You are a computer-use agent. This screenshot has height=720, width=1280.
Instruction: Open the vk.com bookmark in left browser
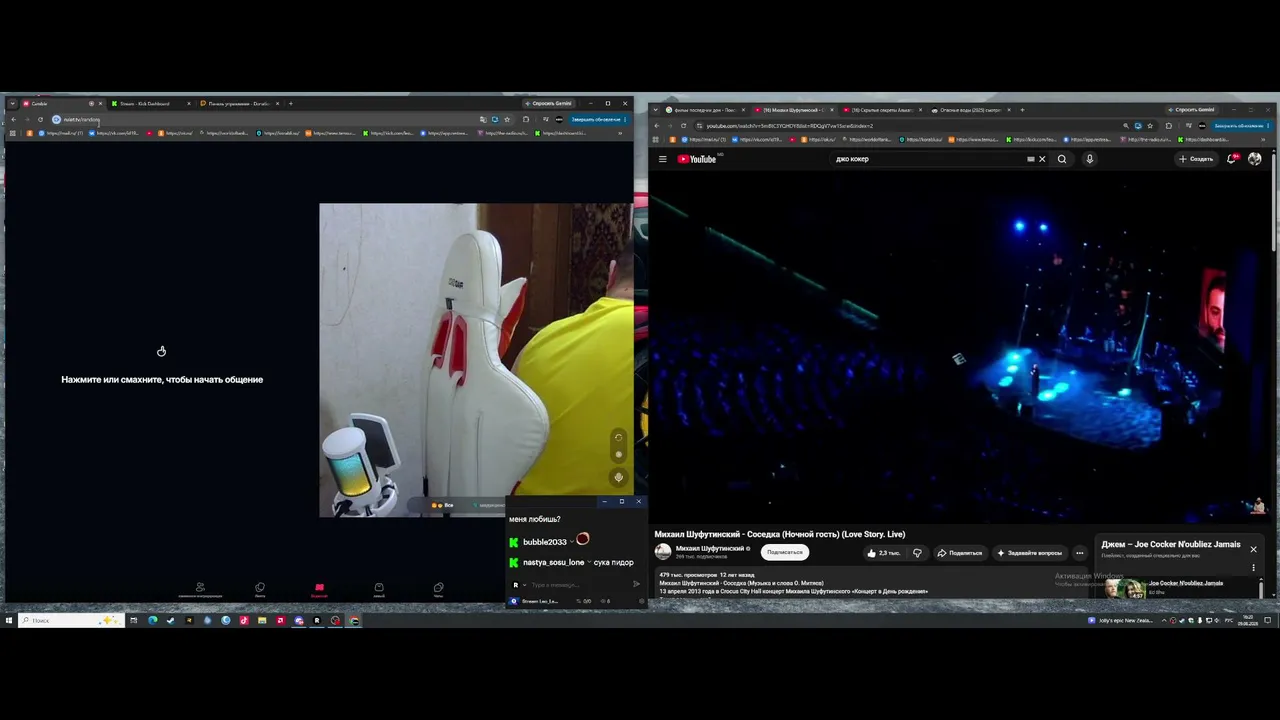click(x=116, y=133)
